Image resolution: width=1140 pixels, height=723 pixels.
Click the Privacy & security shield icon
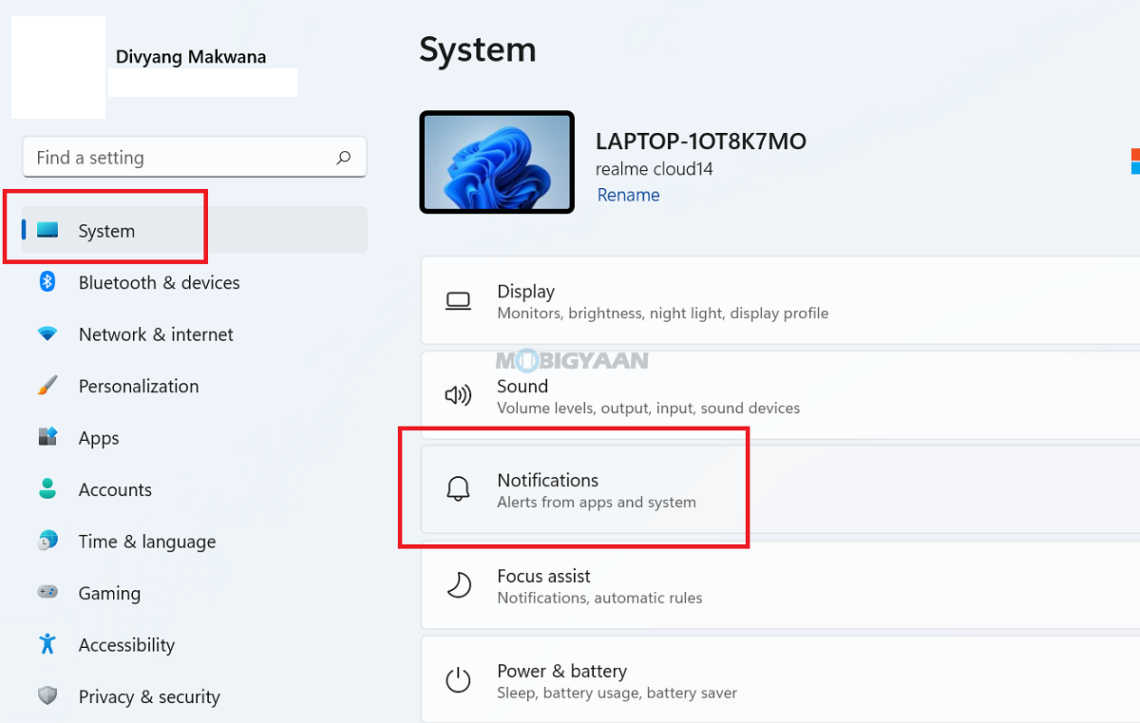(x=48, y=697)
